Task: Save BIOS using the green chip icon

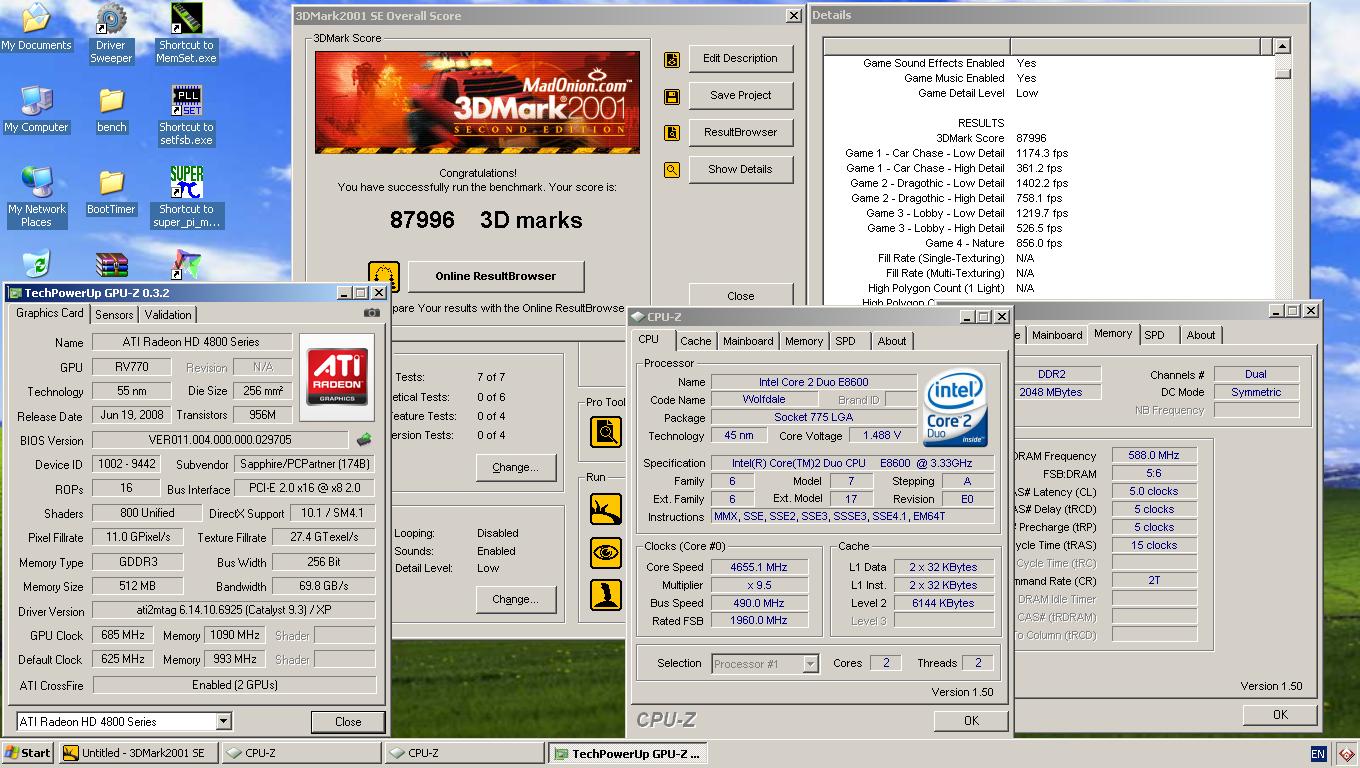Action: click(x=365, y=440)
